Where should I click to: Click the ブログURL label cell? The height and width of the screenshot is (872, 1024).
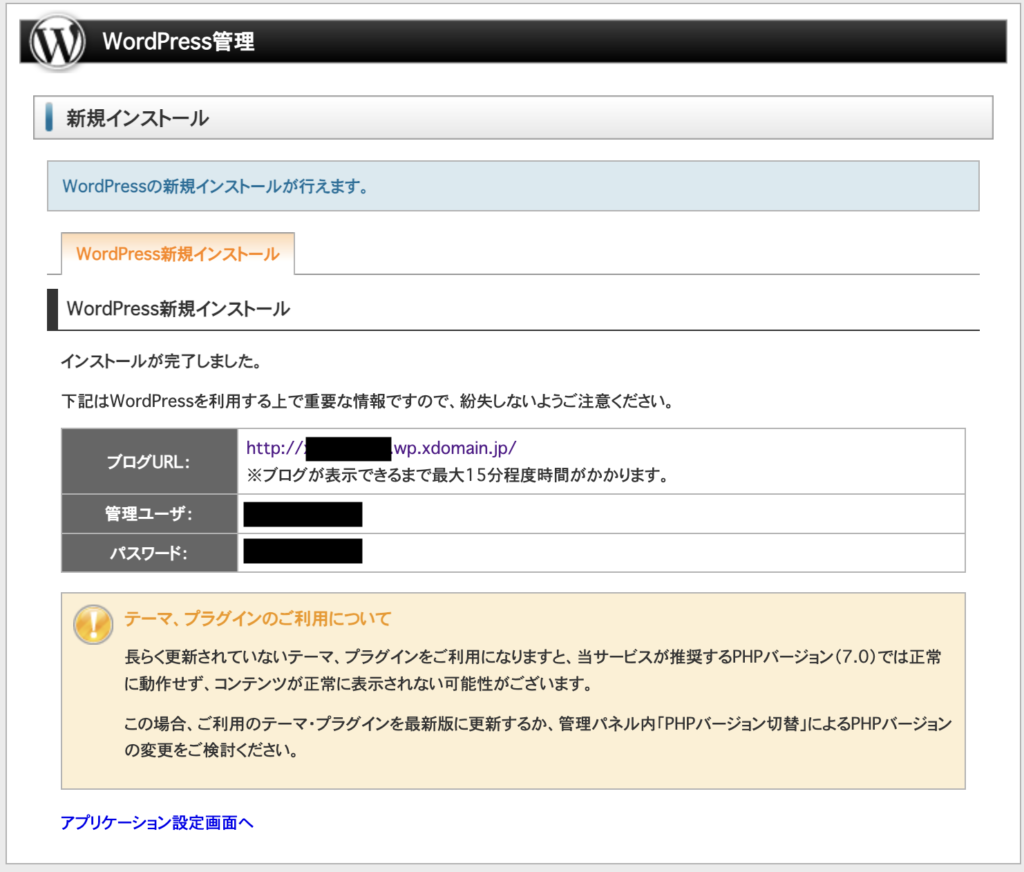[x=148, y=461]
